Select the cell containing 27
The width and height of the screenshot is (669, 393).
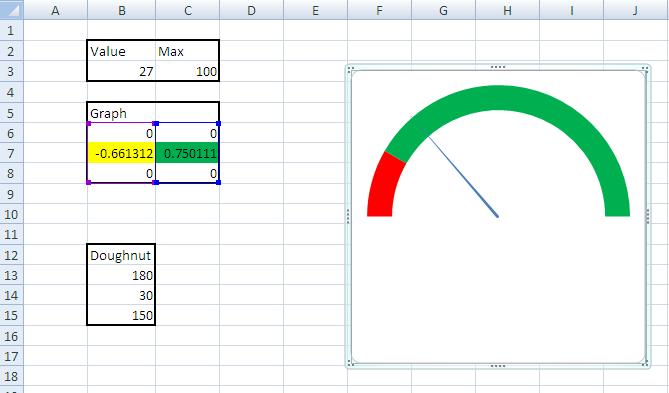coord(122,71)
